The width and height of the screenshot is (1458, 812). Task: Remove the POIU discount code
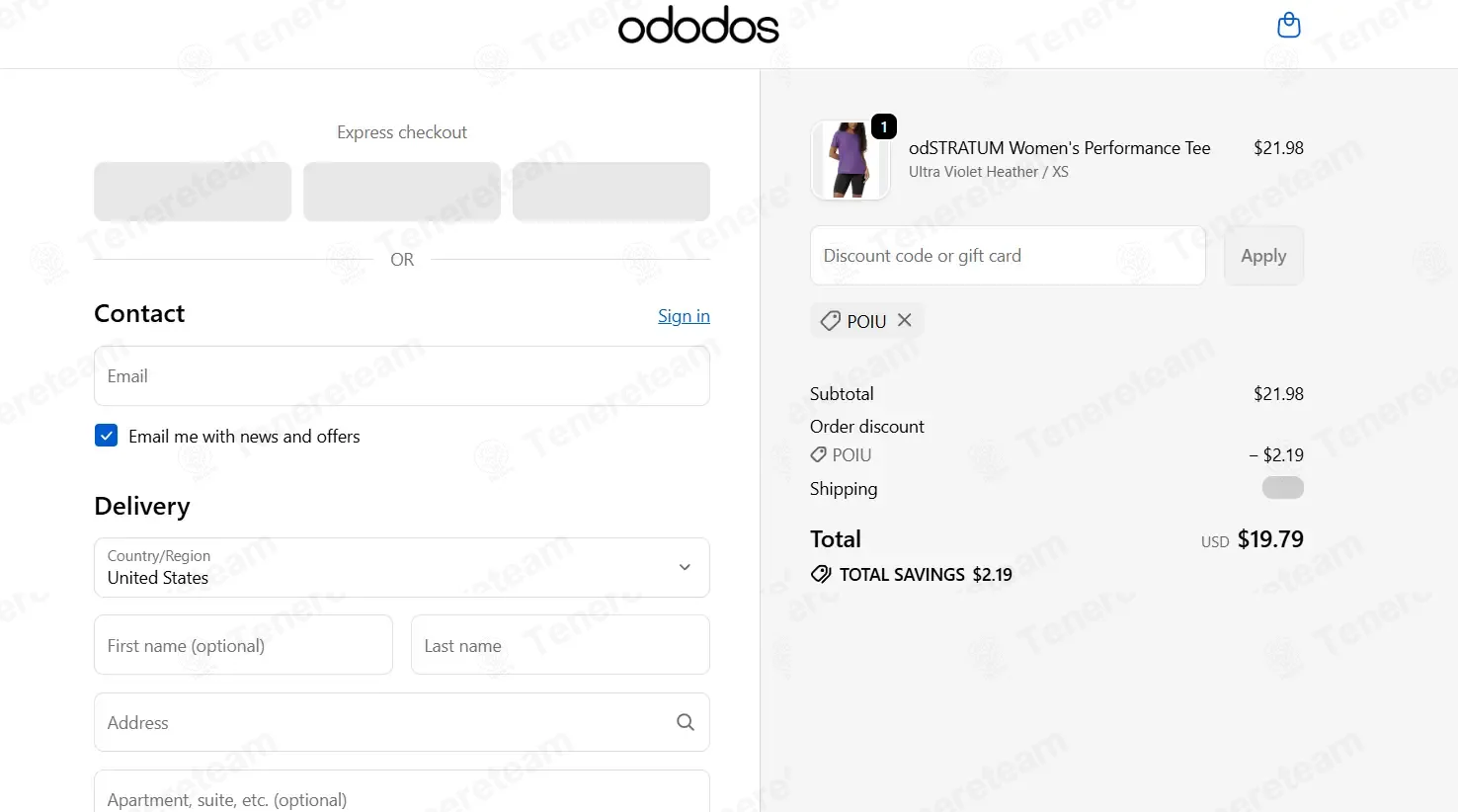(x=904, y=320)
